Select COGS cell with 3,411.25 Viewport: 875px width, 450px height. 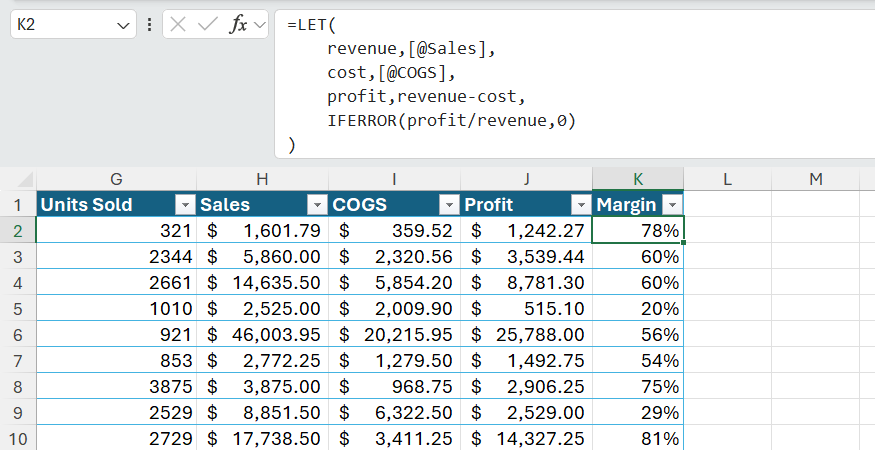click(x=394, y=438)
